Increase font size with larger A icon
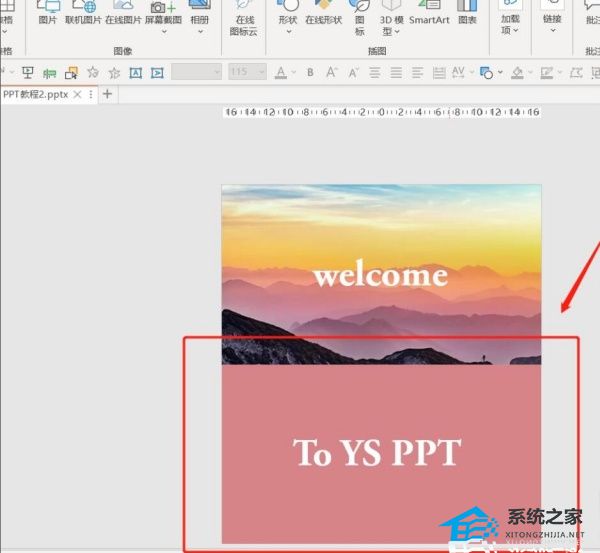The width and height of the screenshot is (600, 553). [331, 72]
